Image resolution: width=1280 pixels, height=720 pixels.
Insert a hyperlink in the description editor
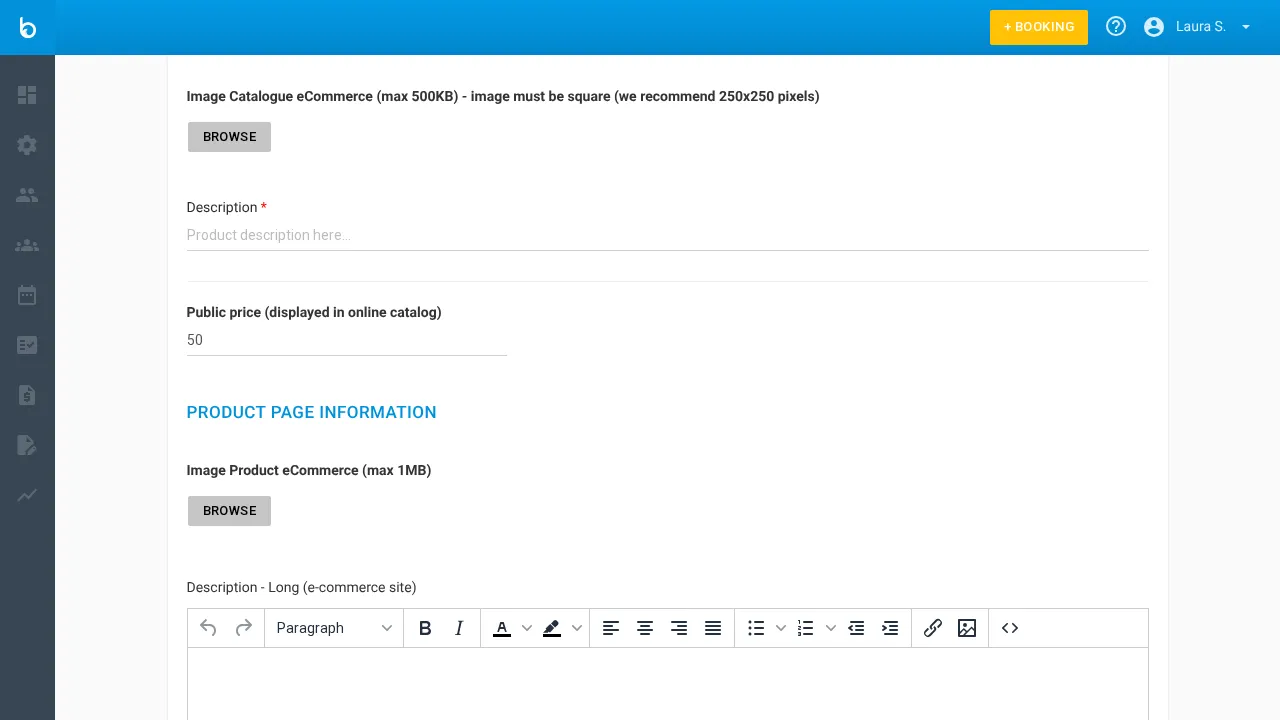tap(933, 628)
